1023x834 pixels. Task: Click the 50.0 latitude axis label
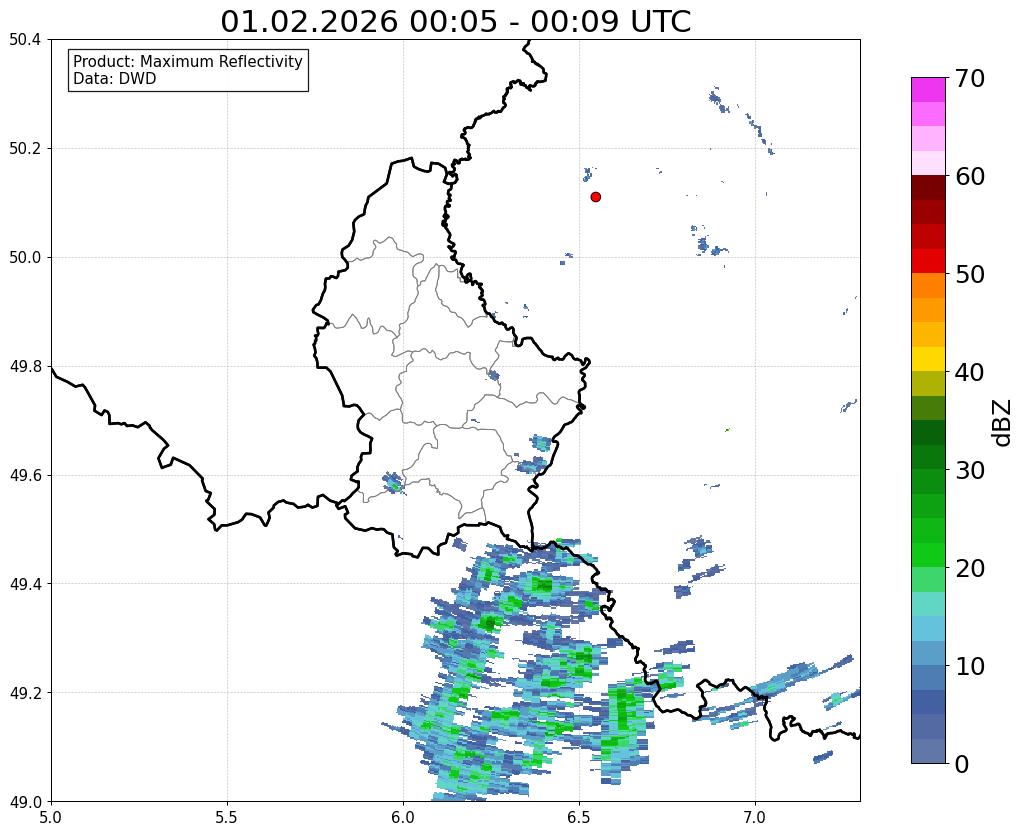point(25,258)
